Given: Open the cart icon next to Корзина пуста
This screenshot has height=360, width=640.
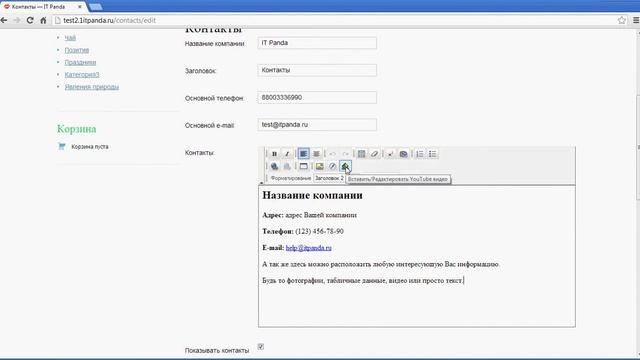Looking at the screenshot, I should point(62,146).
